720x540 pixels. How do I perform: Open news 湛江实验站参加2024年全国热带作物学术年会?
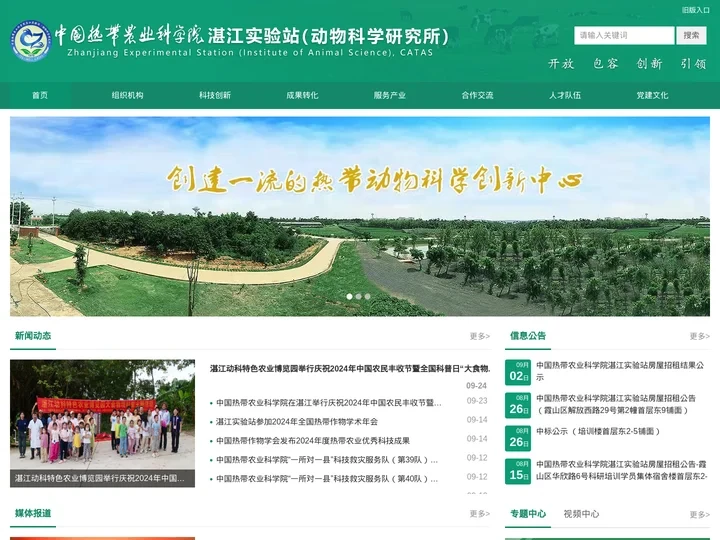297,422
